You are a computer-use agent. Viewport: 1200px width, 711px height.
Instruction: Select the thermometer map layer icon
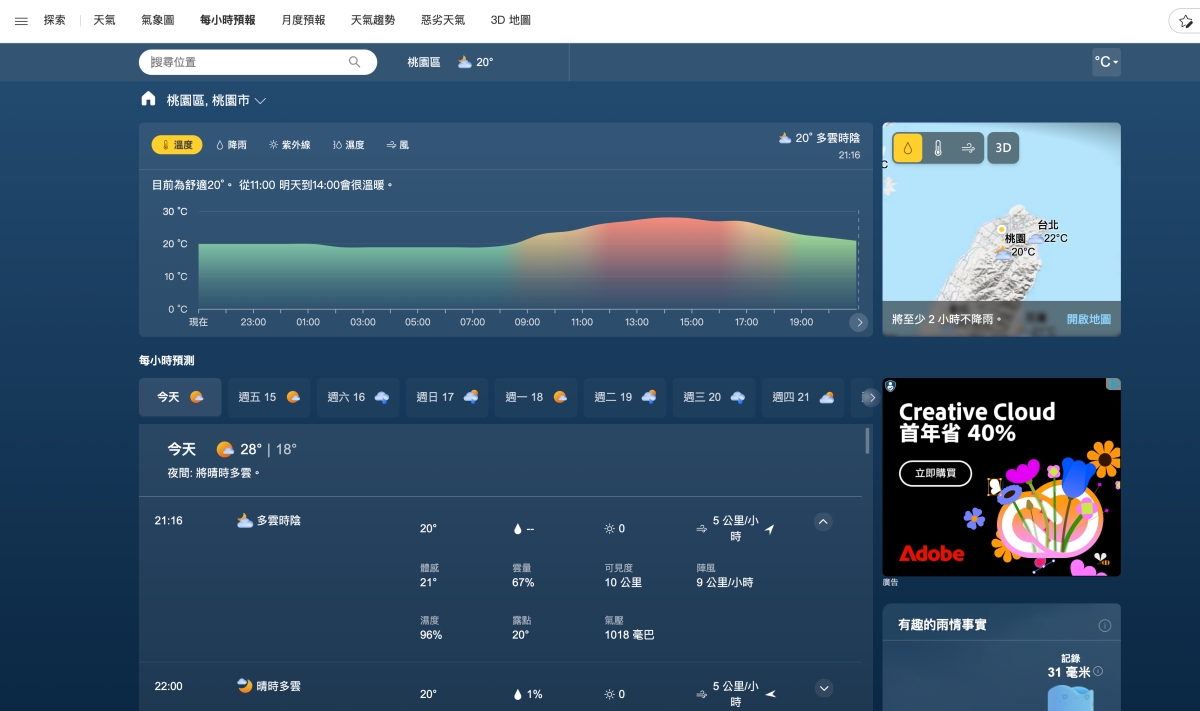click(x=938, y=148)
